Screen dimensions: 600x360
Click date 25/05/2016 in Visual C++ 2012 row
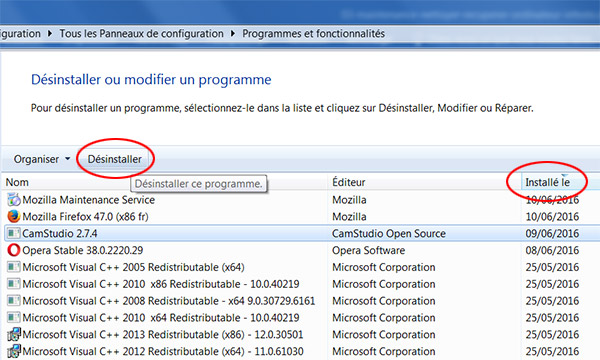[x=552, y=351]
